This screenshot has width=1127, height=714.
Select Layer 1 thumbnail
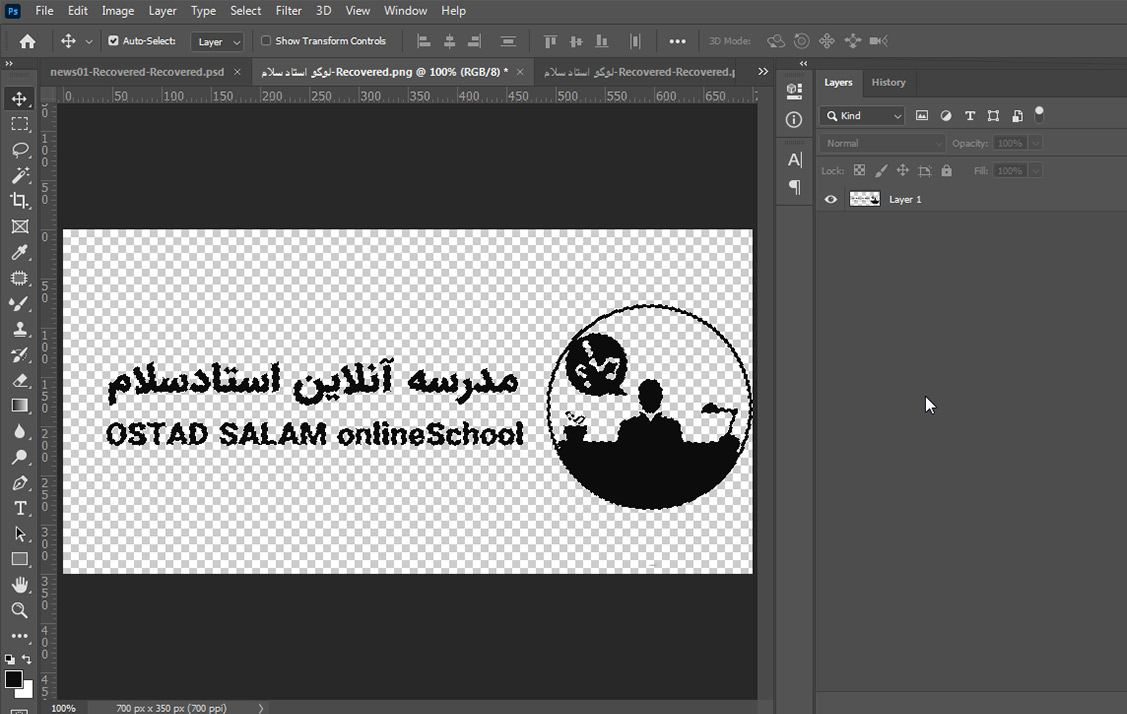click(865, 199)
